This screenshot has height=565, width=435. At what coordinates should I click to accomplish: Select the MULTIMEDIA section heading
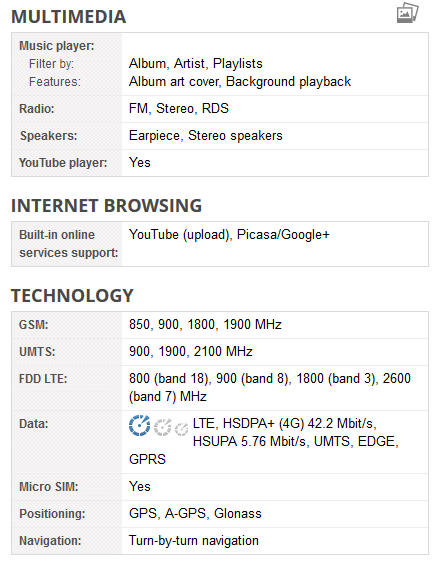pos(69,17)
